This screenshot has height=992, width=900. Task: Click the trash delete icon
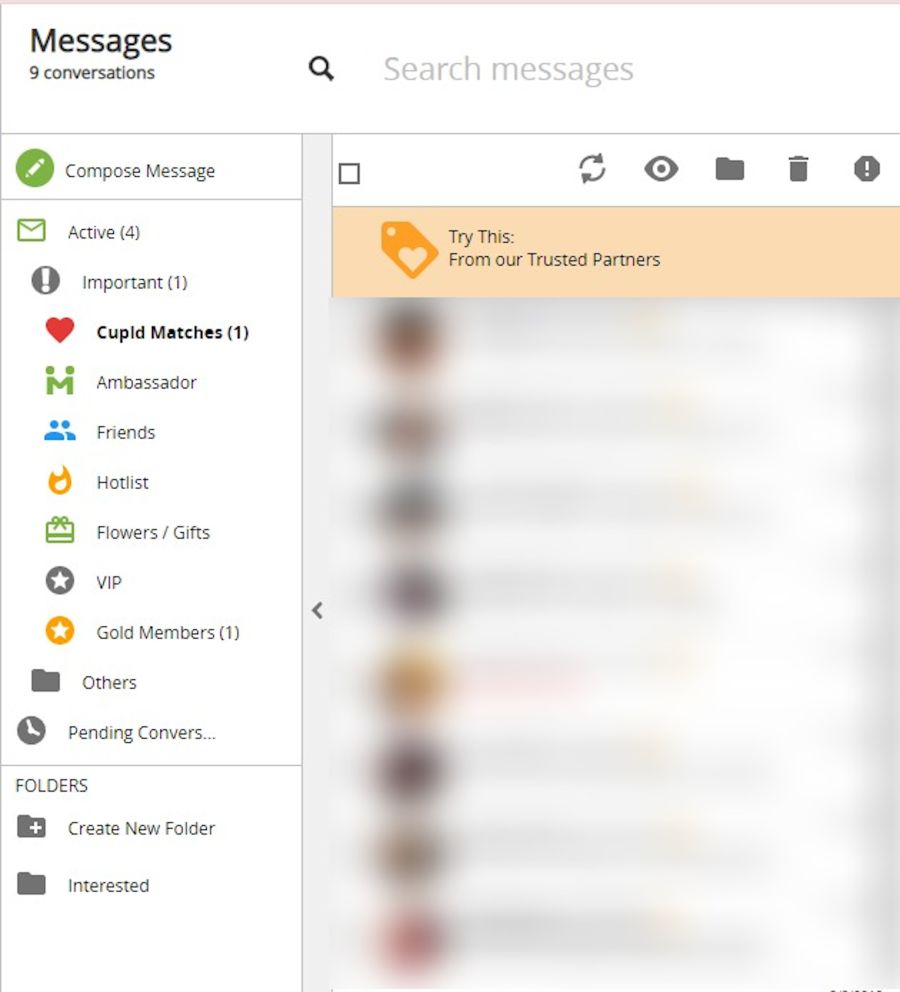coord(798,169)
